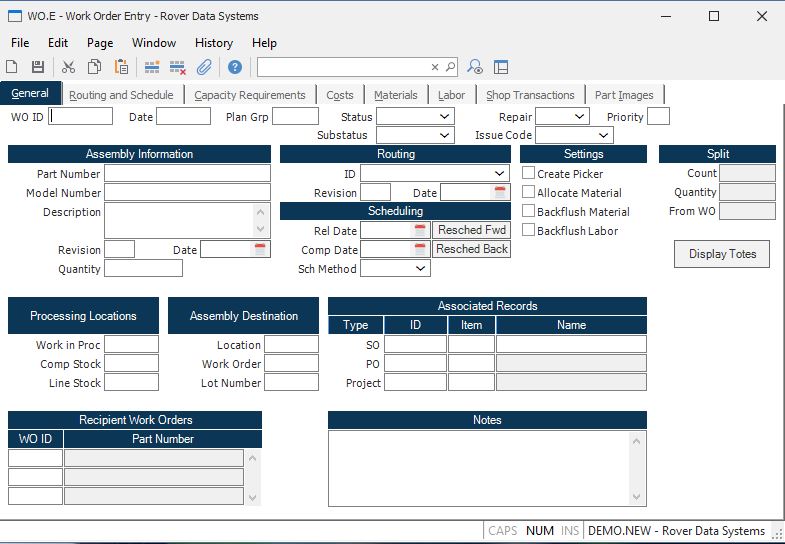
Task: Expand the Status dropdown
Action: 446,117
